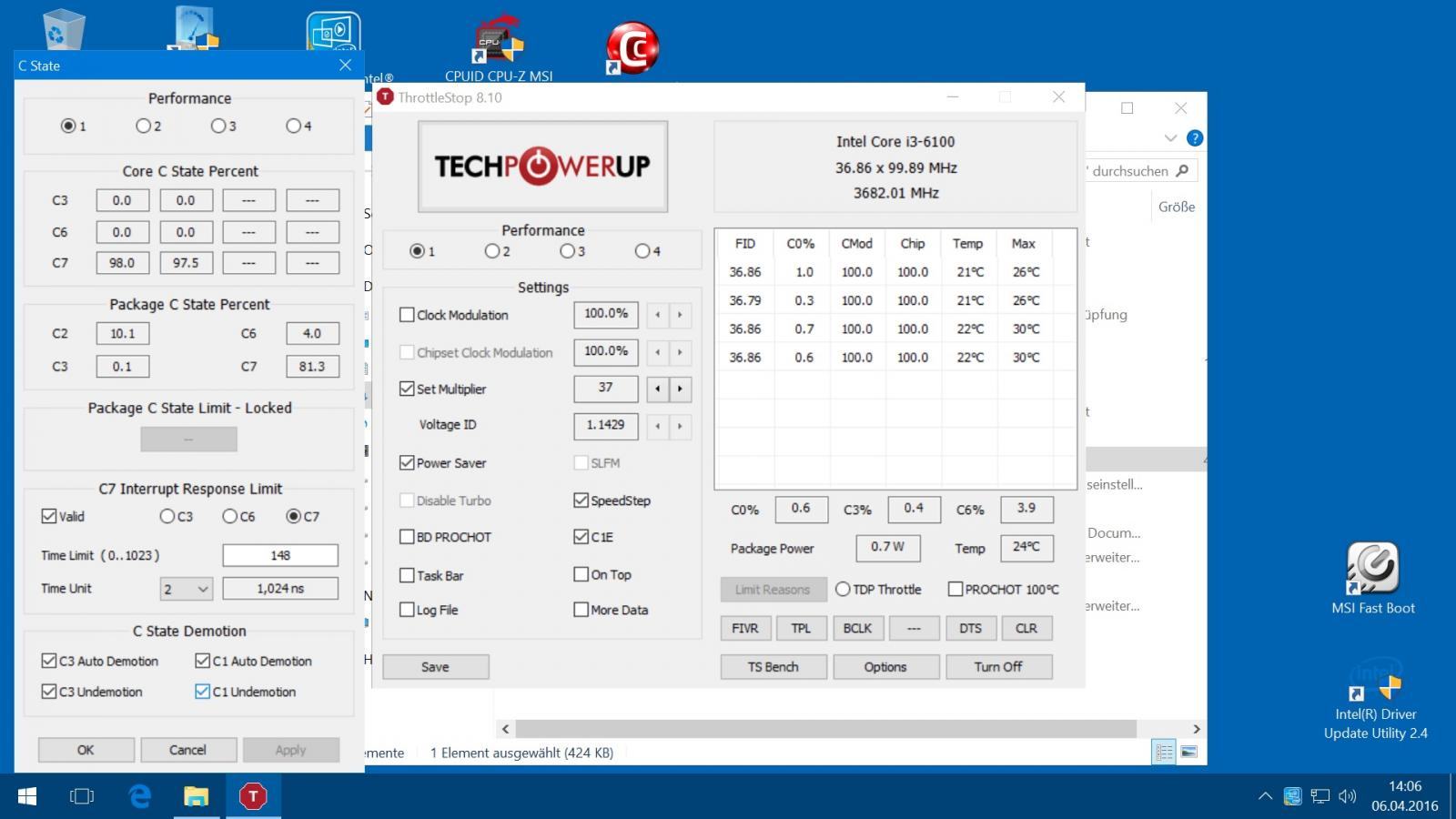1456x819 pixels.
Task: Increase Clock Modulation with right arrow
Action: pyautogui.click(x=680, y=315)
